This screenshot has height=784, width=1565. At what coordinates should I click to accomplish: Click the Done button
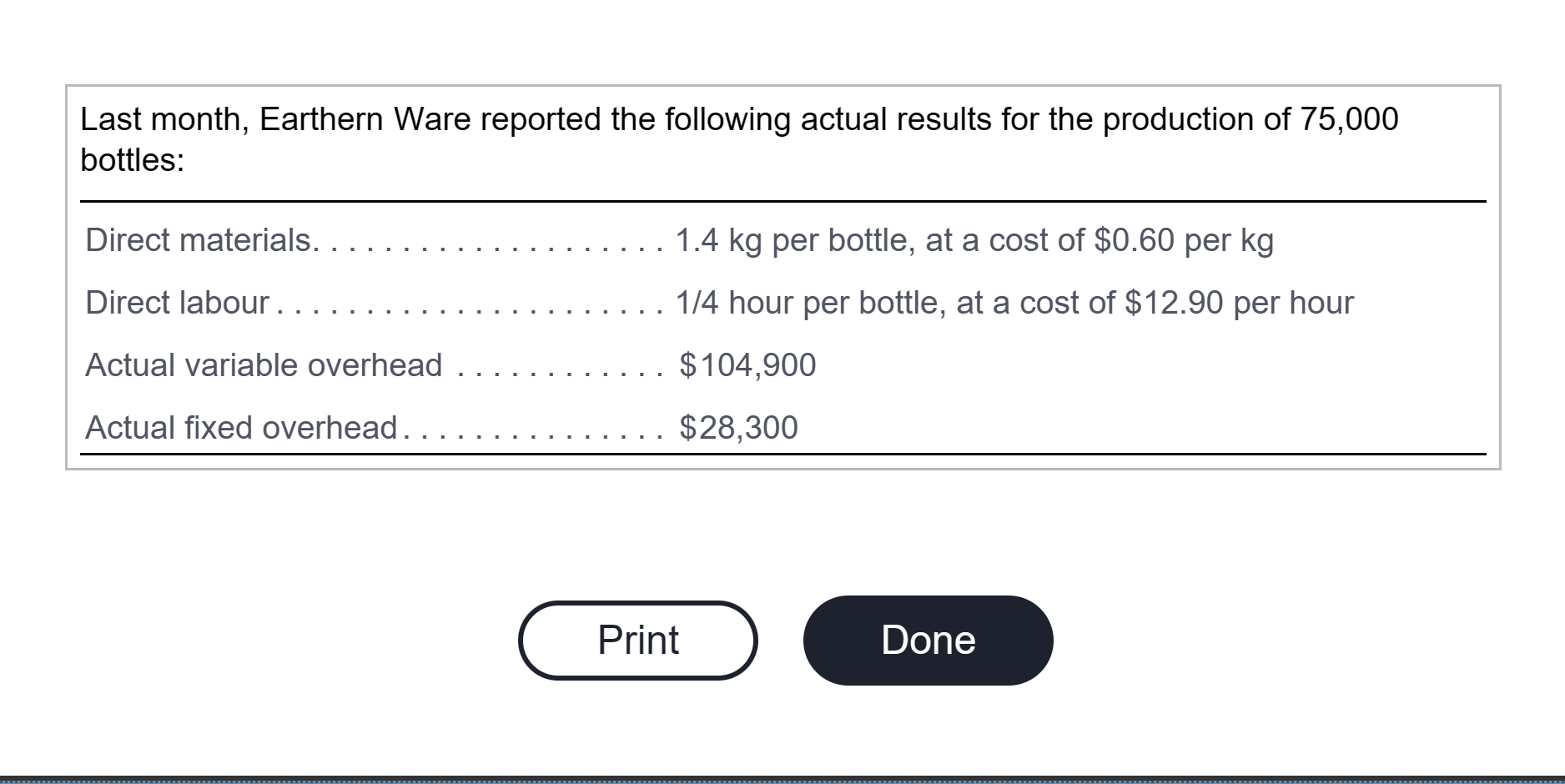click(x=927, y=640)
